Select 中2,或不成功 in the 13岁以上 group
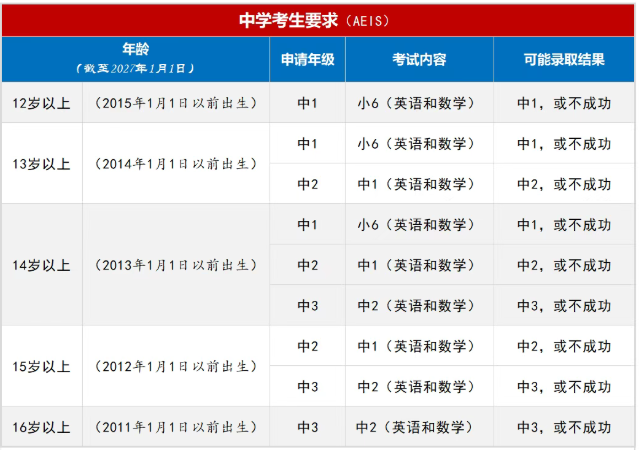Viewport: 639px width, 450px height. point(564,184)
